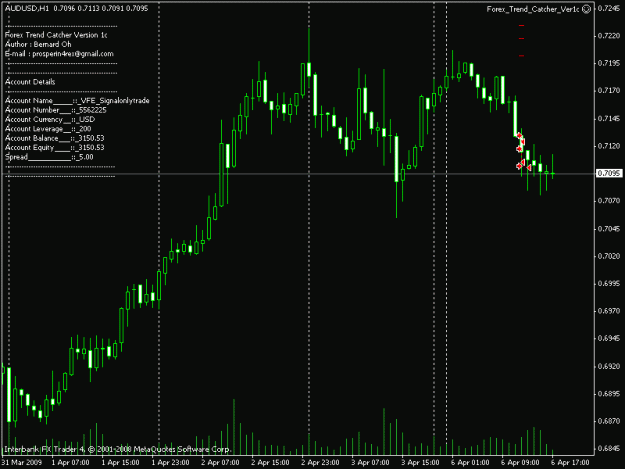The height and width of the screenshot is (469, 625).
Task: Click the Account Balance 3150.53 line
Action: (x=54, y=138)
